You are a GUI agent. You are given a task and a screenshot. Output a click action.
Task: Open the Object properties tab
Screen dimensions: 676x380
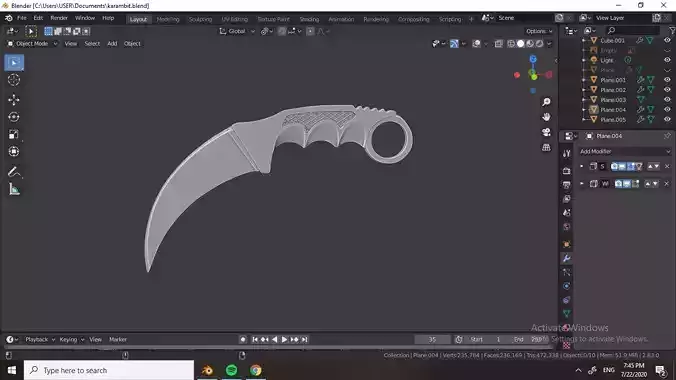566,244
